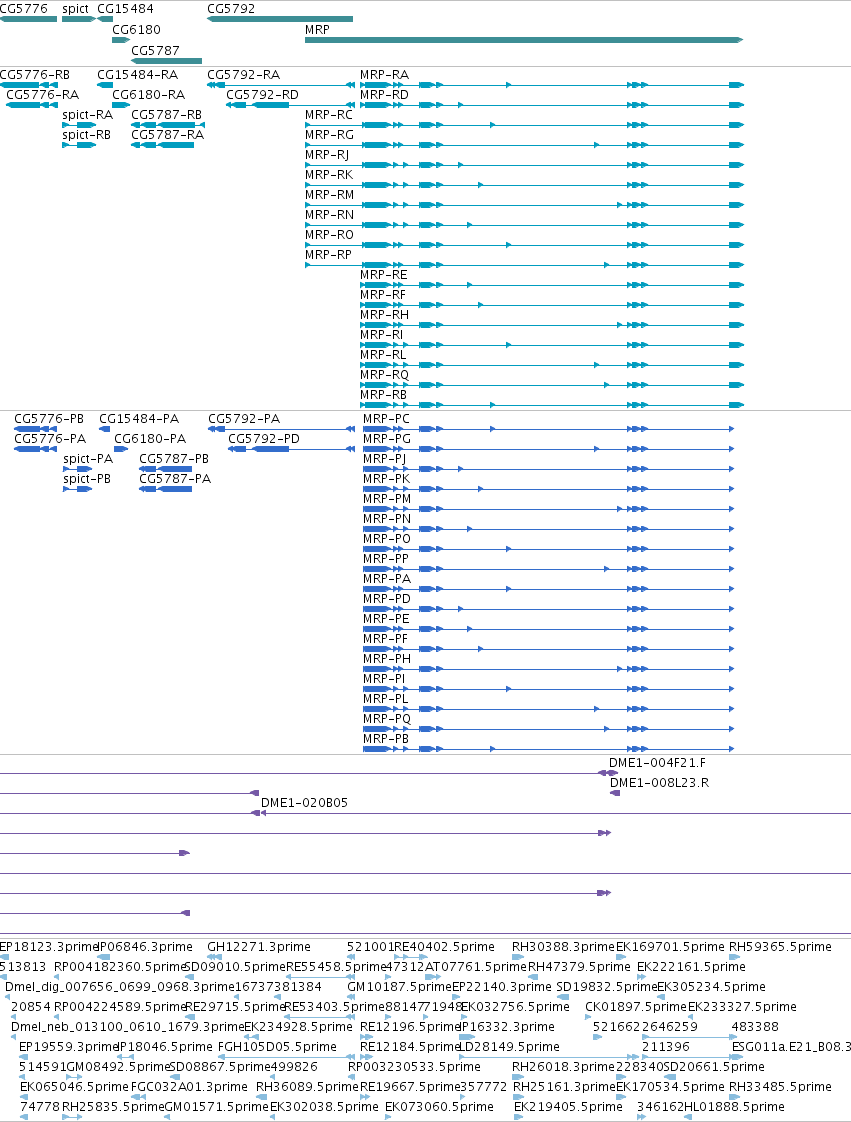The height and width of the screenshot is (1122, 851).
Task: Click the spict gene label
Action: pos(75,9)
